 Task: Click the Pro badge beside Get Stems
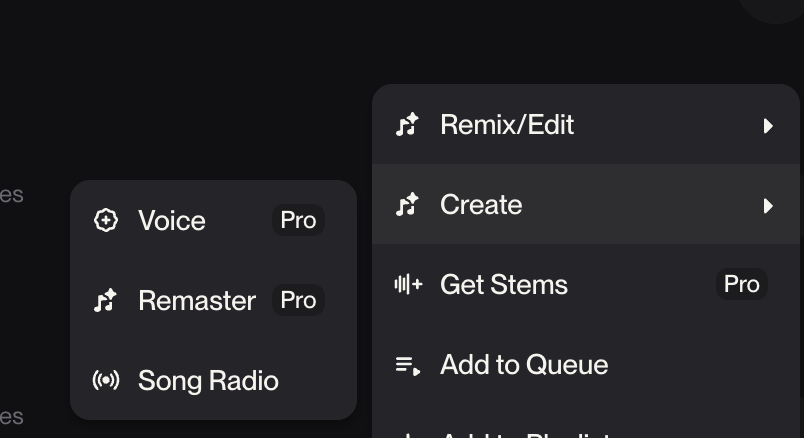[x=742, y=285]
